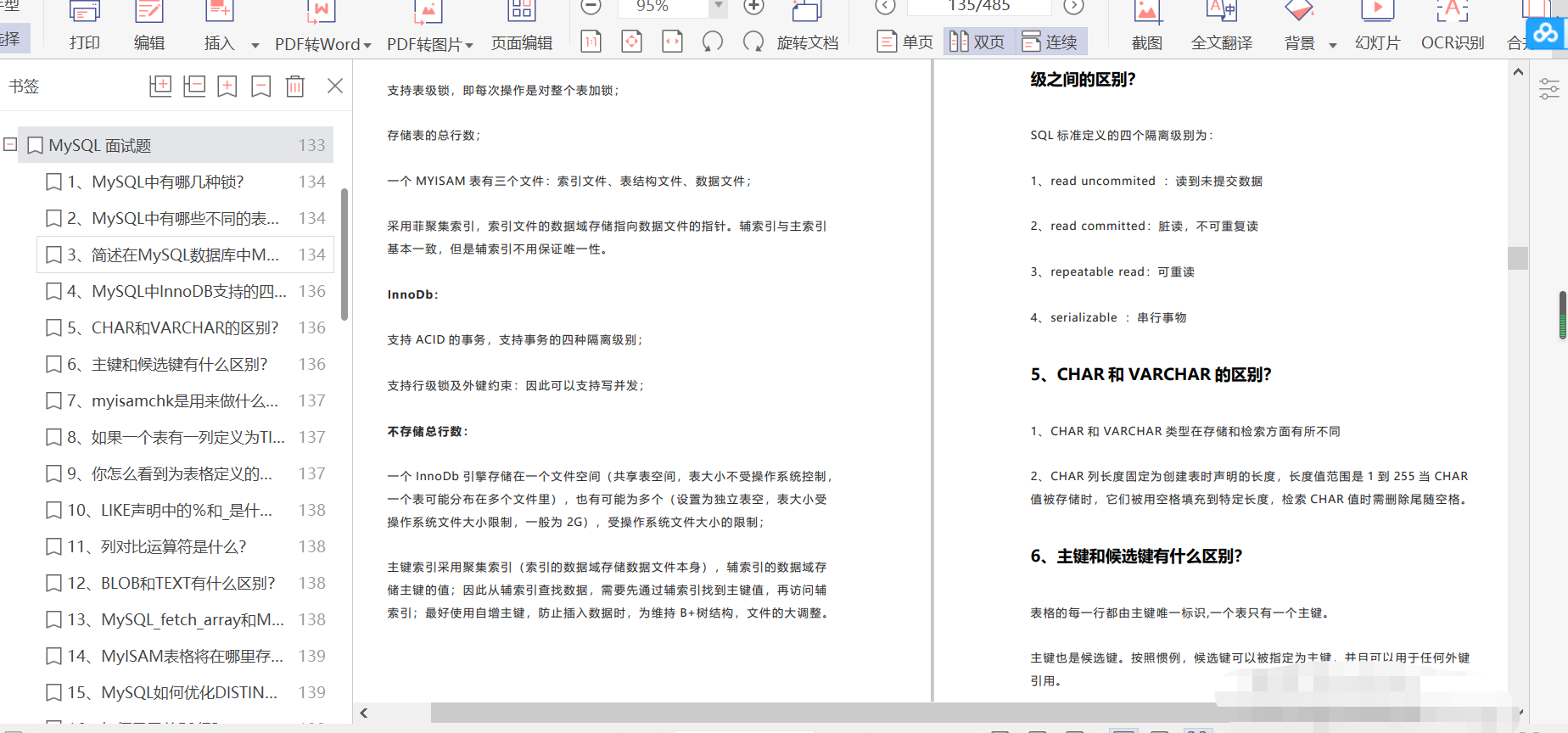Screen dimensions: 1568x733
Task: Open bookmark 13、MySQL_fetch_array和M
Action: 185,619
